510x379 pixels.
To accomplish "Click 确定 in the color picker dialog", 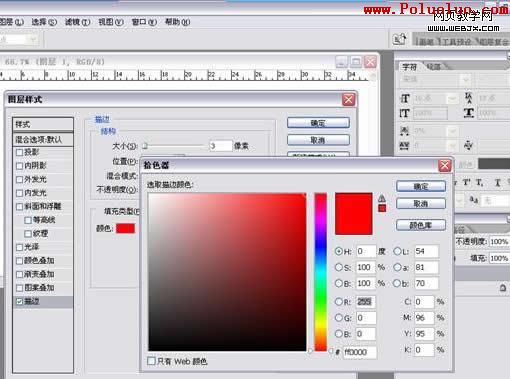I will tap(421, 186).
